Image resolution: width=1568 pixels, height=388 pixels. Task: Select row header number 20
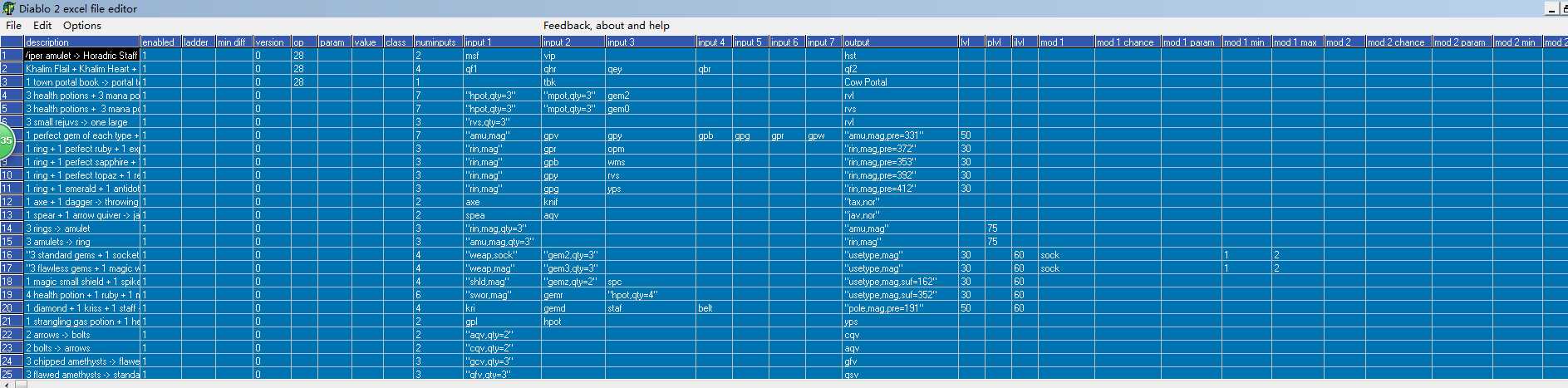pyautogui.click(x=12, y=308)
